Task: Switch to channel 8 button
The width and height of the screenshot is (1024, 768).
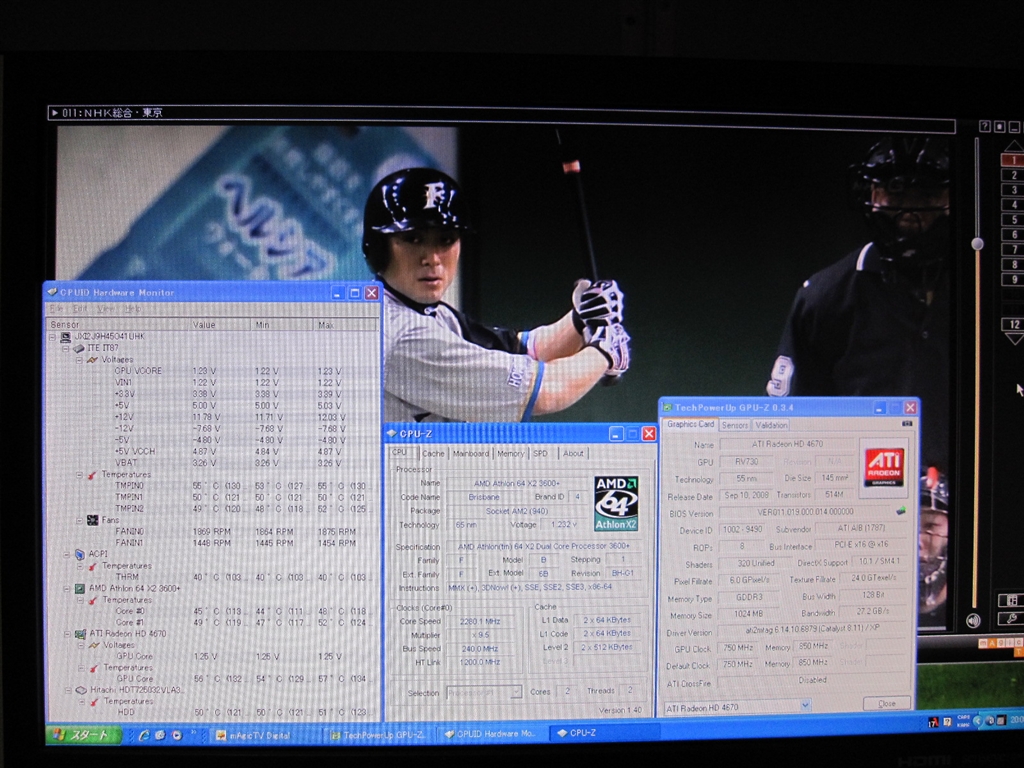Action: point(1012,264)
